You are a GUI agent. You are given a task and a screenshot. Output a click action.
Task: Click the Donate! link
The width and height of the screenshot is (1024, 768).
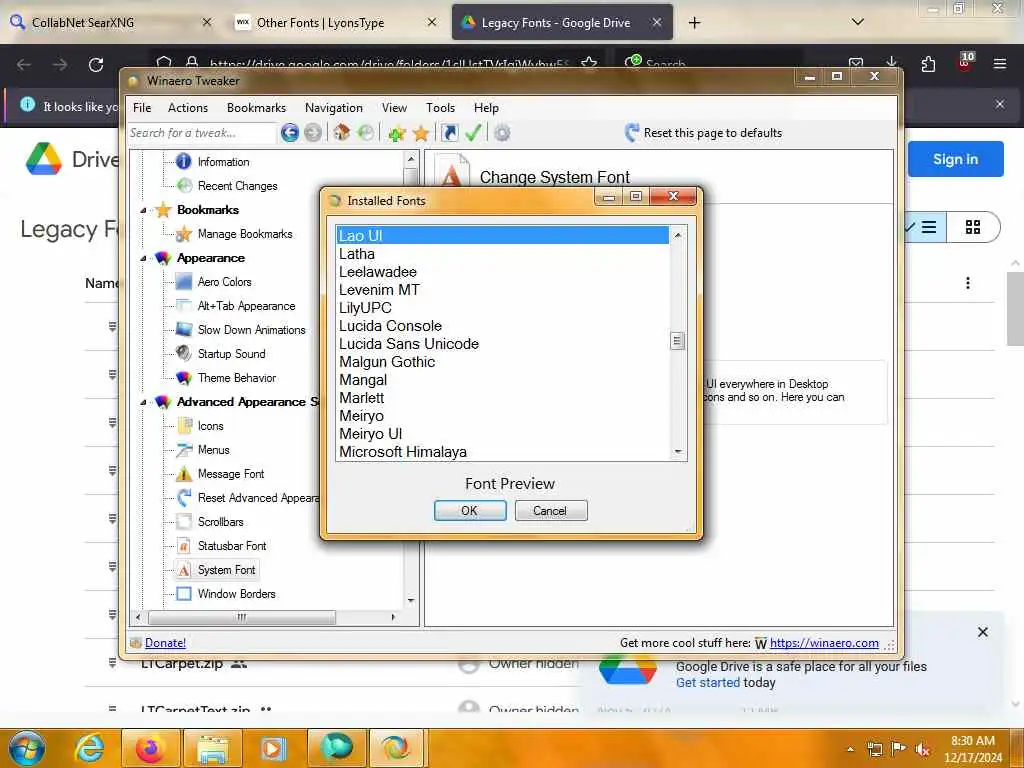[165, 643]
